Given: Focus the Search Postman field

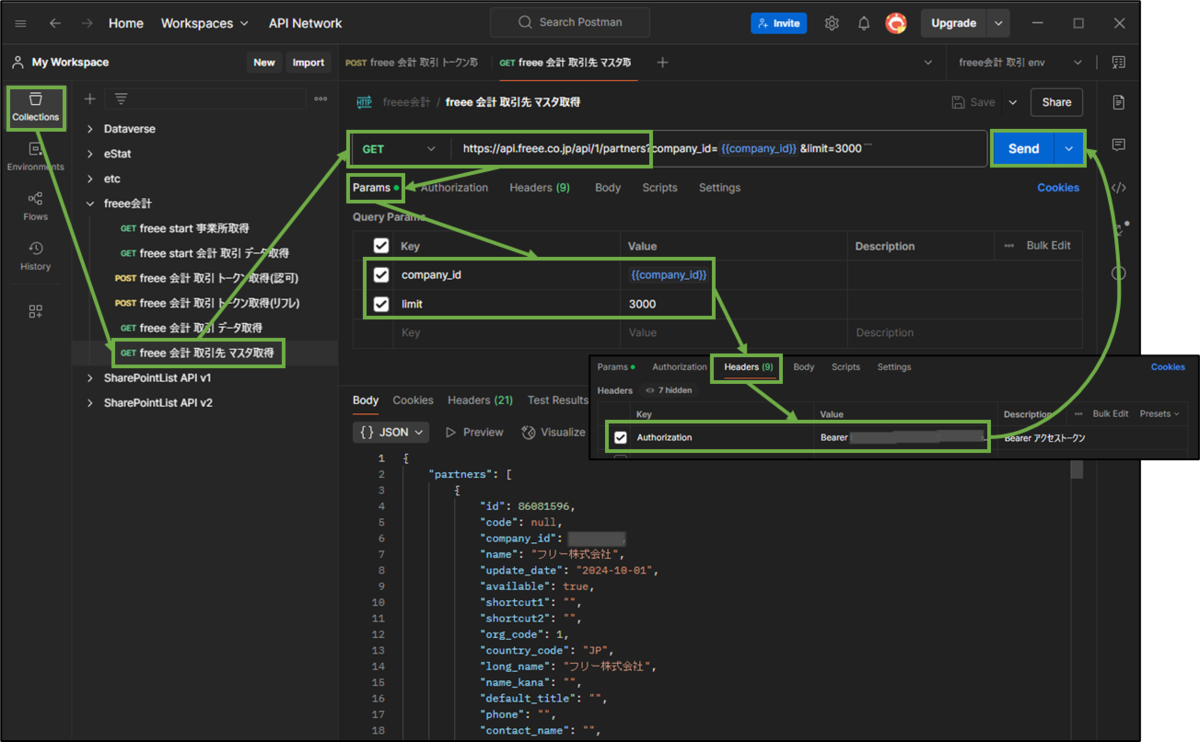Looking at the screenshot, I should click(x=570, y=22).
